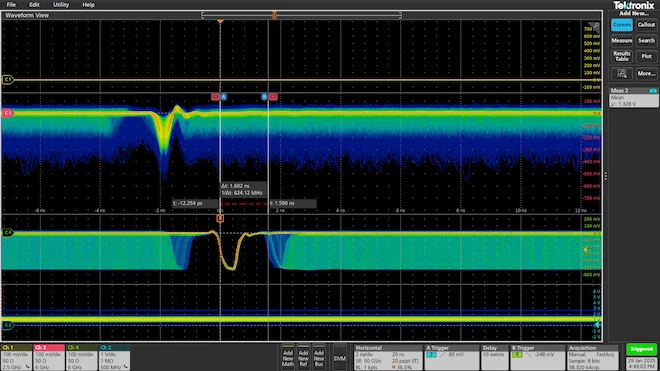Image resolution: width=660 pixels, height=371 pixels.
Task: Click the waveform view zoom magnifier icon
Action: [x=594, y=27]
